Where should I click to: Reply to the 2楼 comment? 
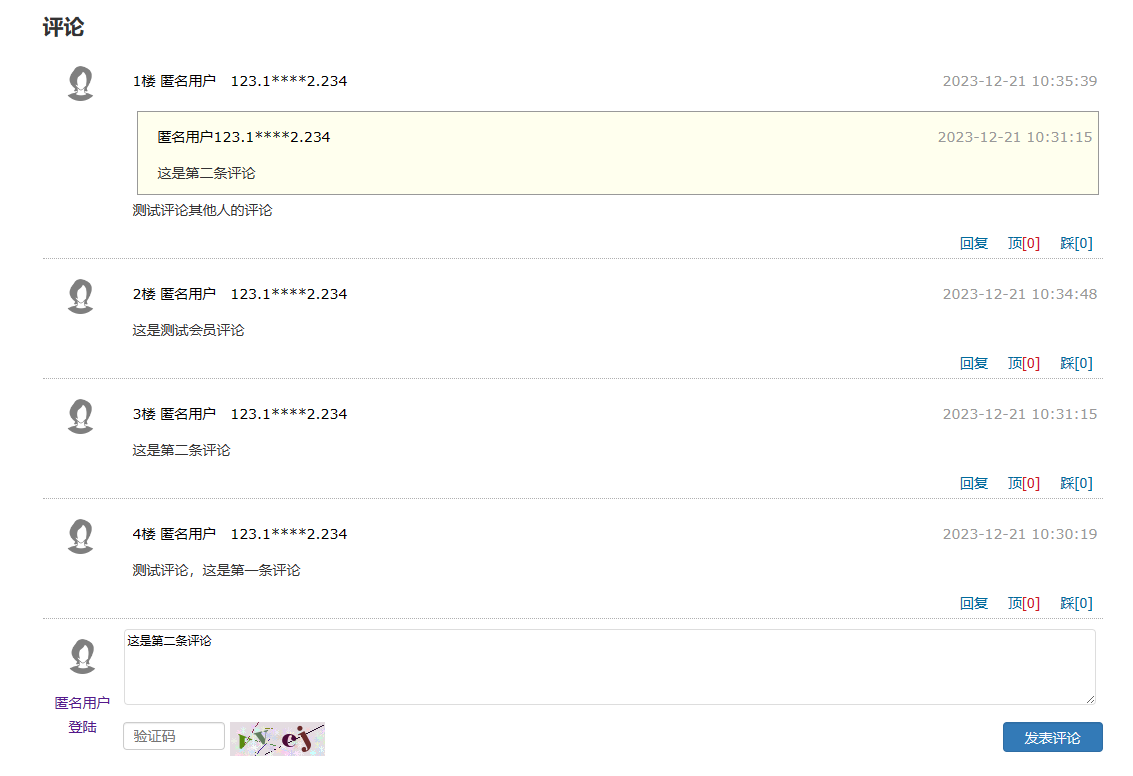[x=973, y=363]
